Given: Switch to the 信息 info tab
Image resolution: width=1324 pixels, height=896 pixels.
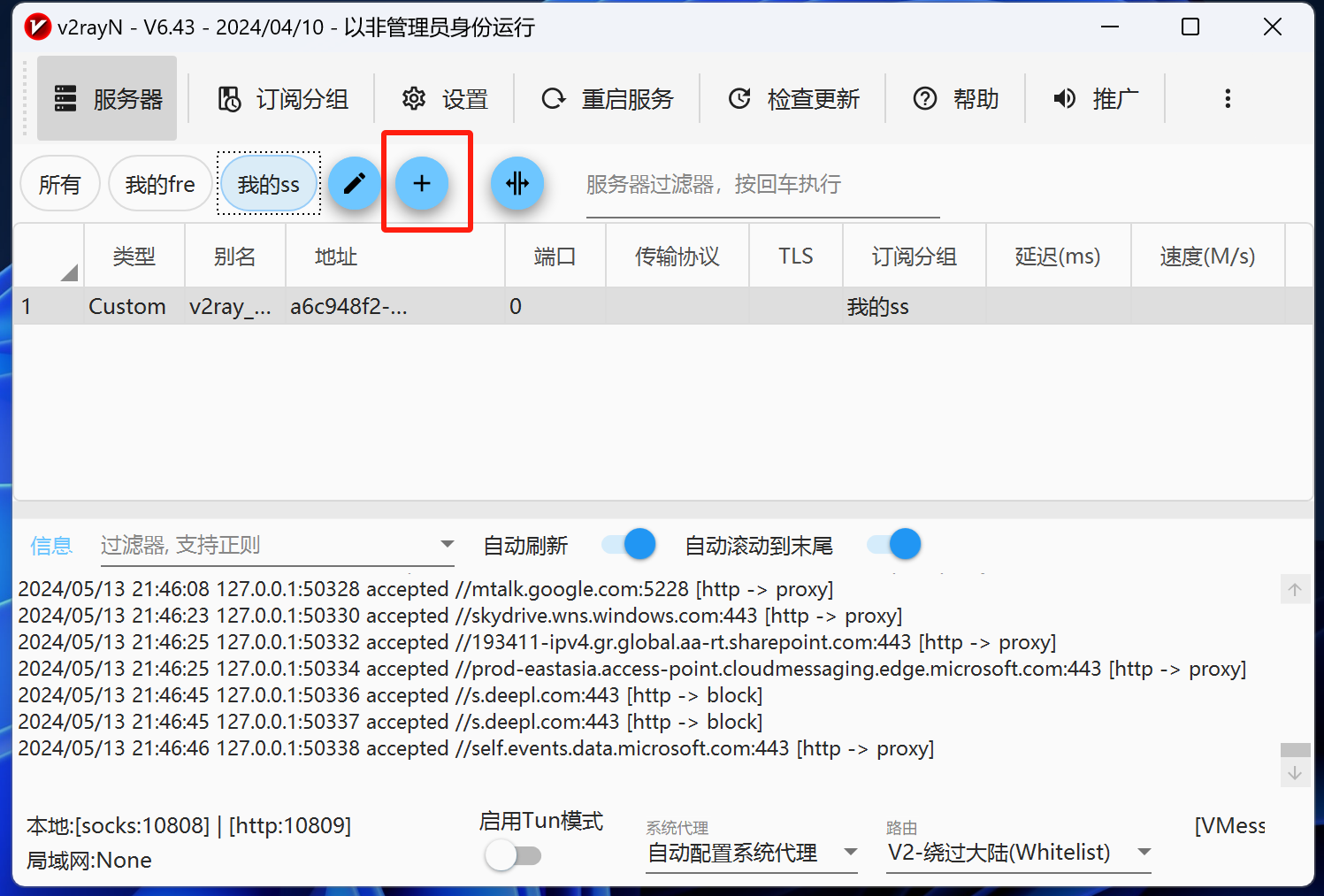Looking at the screenshot, I should coord(51,546).
